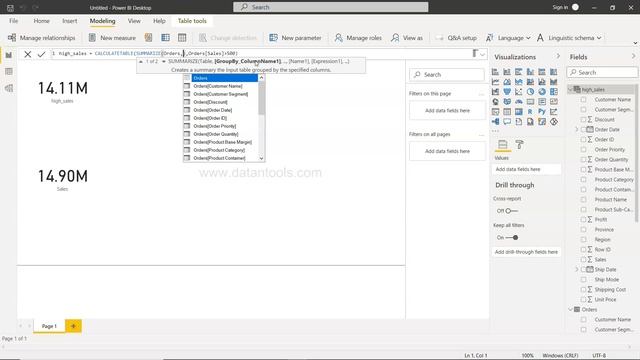Expand the Order Date hierarchy
Image resolution: width=640 pixels, height=360 pixels.
pos(577,129)
